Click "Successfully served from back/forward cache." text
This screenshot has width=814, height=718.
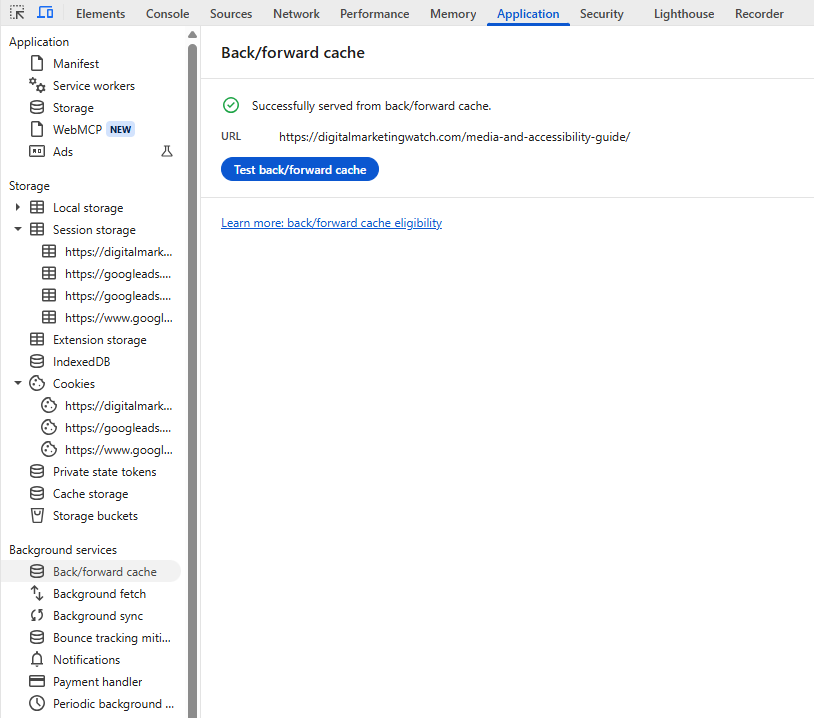[371, 106]
